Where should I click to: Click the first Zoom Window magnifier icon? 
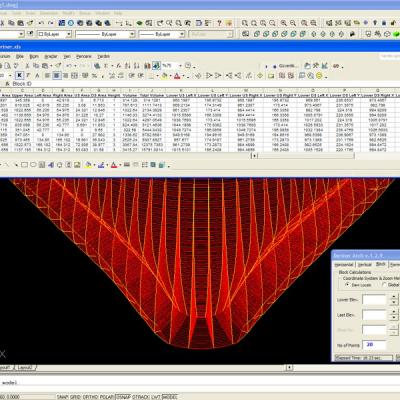click(245, 23)
